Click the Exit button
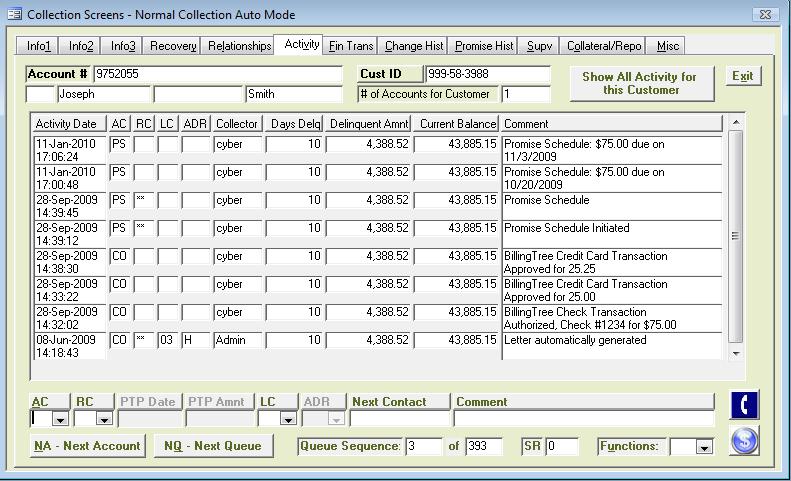Screen dimensions: 791x481 point(742,76)
